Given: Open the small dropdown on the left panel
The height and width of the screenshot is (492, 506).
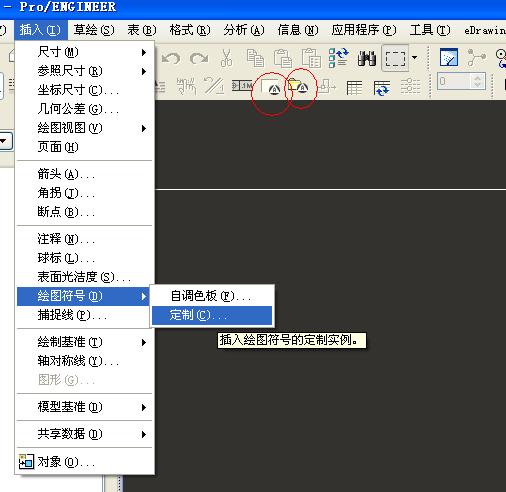Looking at the screenshot, I should coord(5,141).
